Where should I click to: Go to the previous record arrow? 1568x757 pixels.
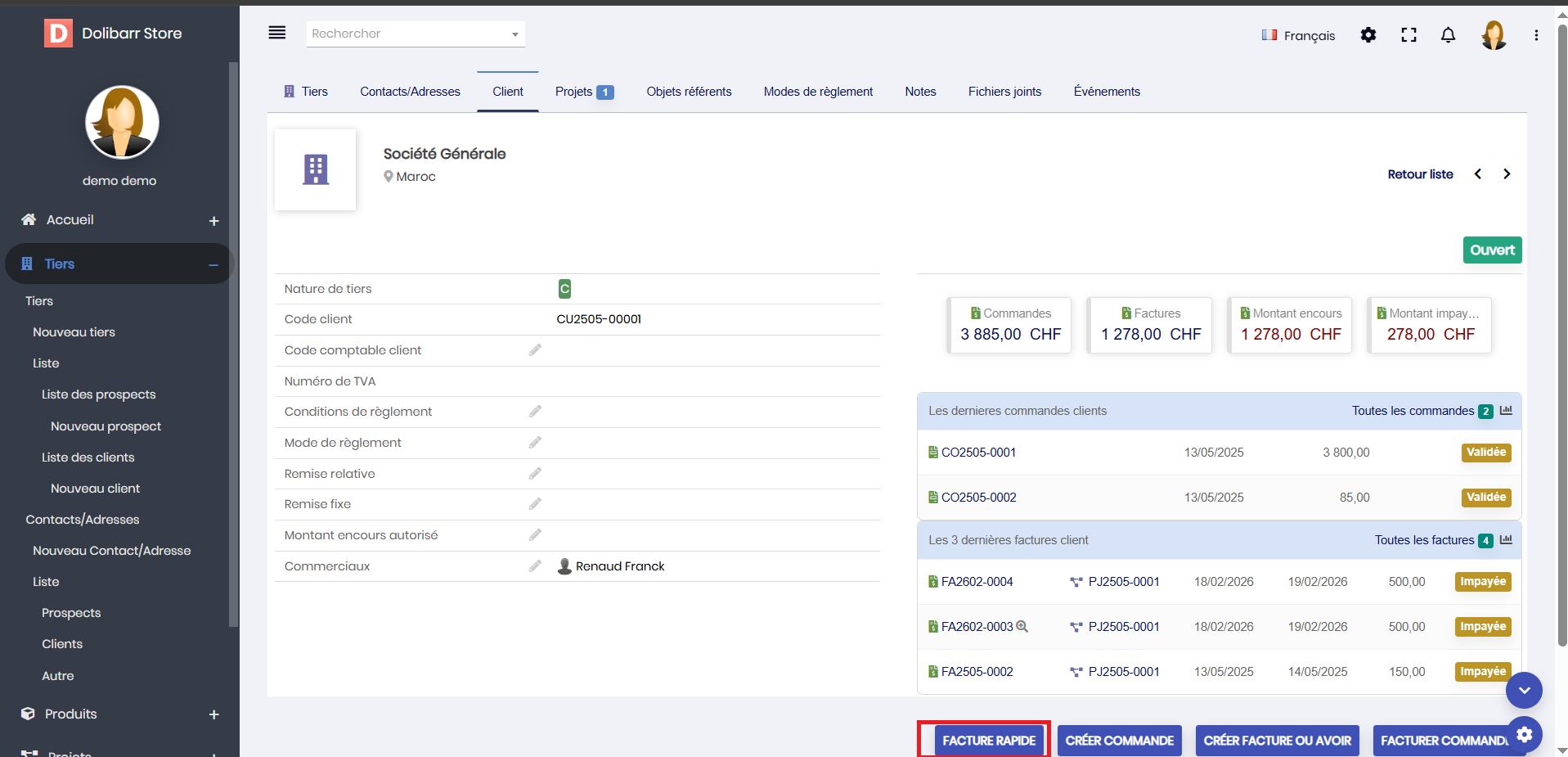click(x=1478, y=174)
